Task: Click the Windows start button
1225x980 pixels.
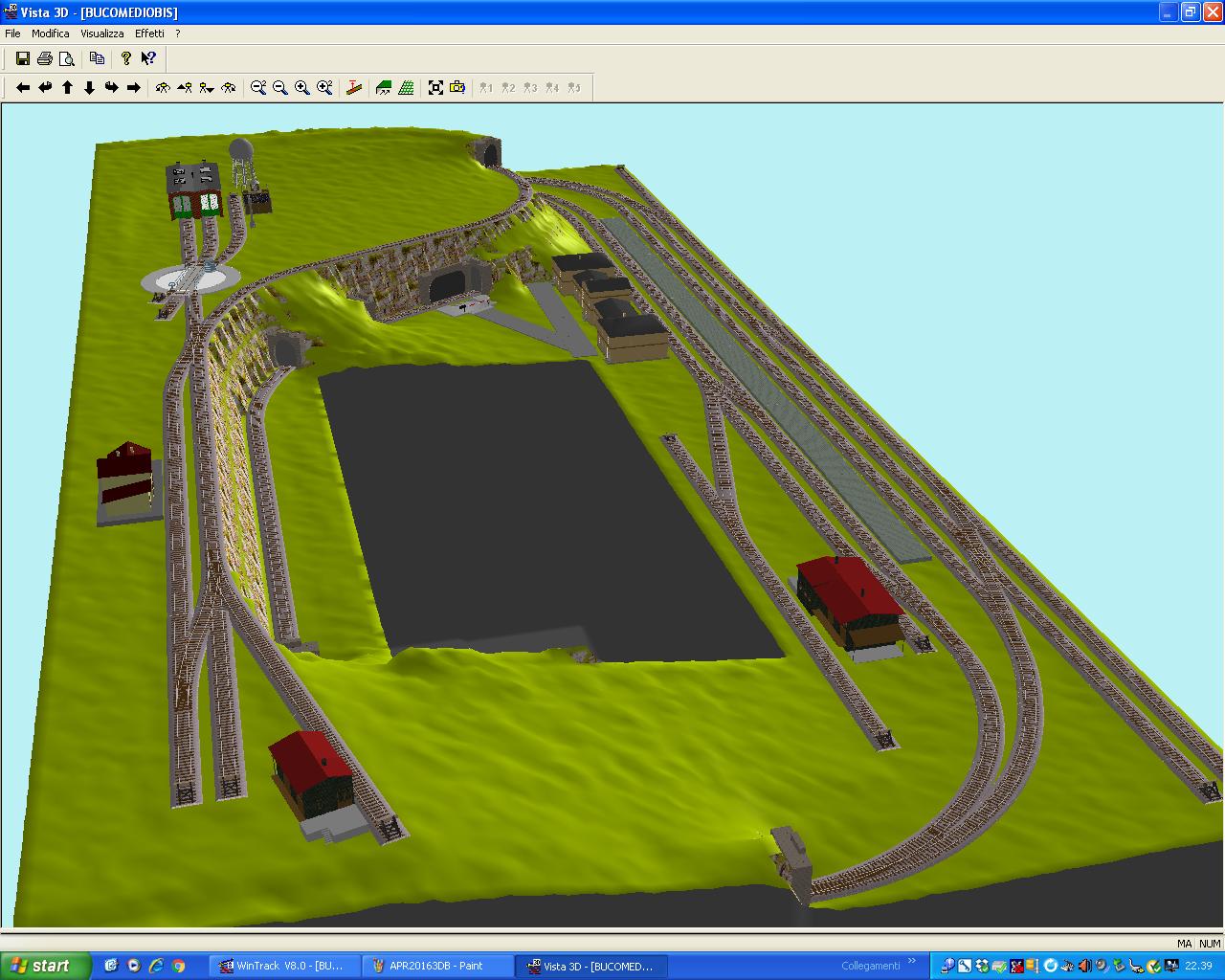Action: (x=45, y=966)
